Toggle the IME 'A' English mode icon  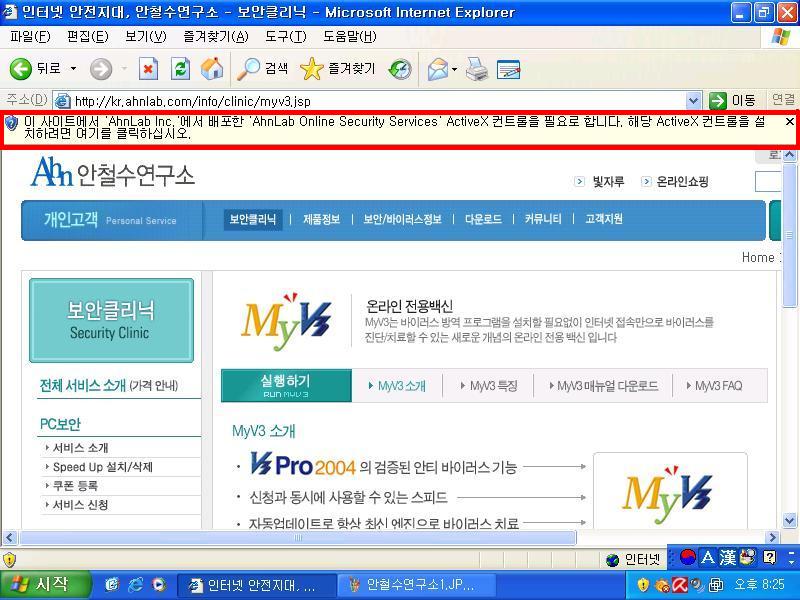click(x=708, y=557)
